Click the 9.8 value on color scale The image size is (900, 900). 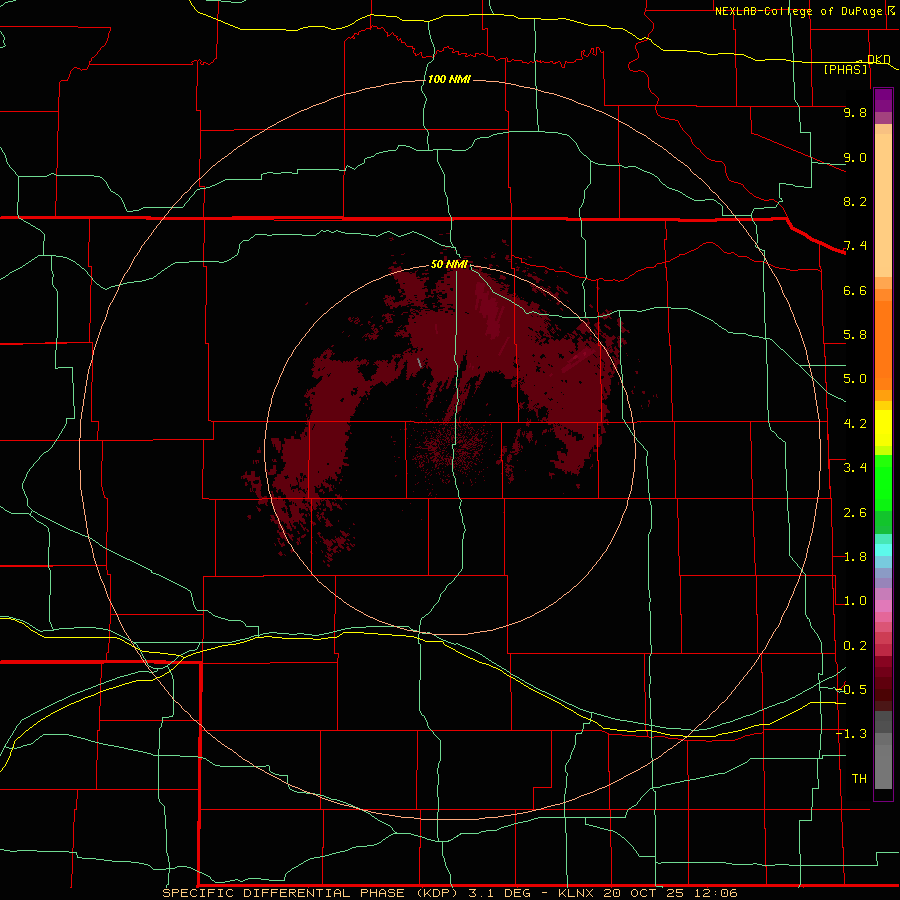pos(855,112)
